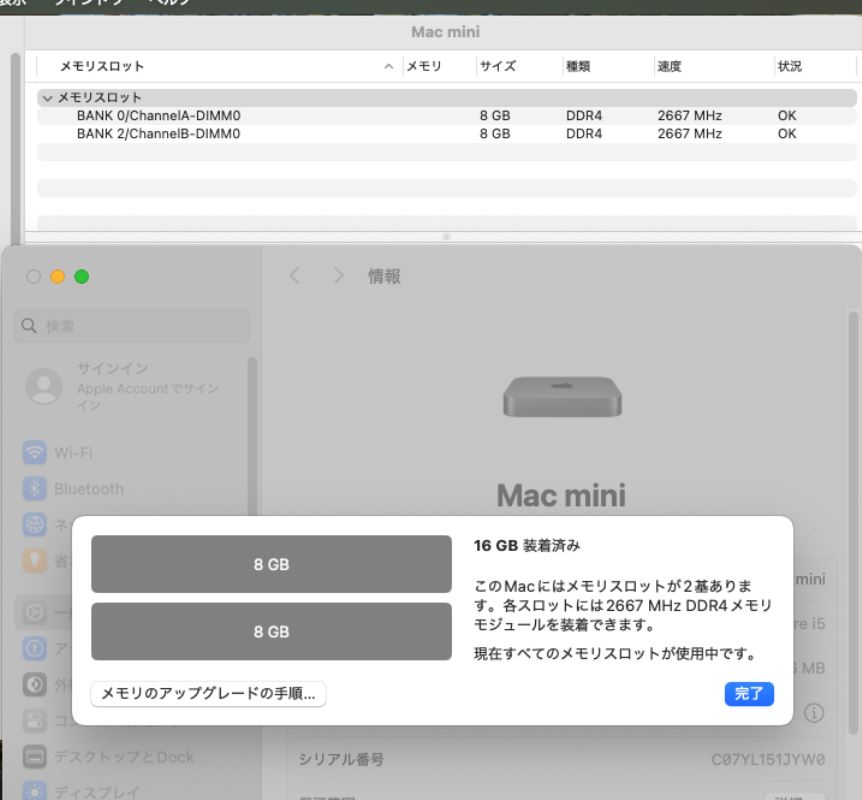Viewport: 862px width, 800px height.
Task: Click the back chevron beside 情報
Action: (x=295, y=275)
